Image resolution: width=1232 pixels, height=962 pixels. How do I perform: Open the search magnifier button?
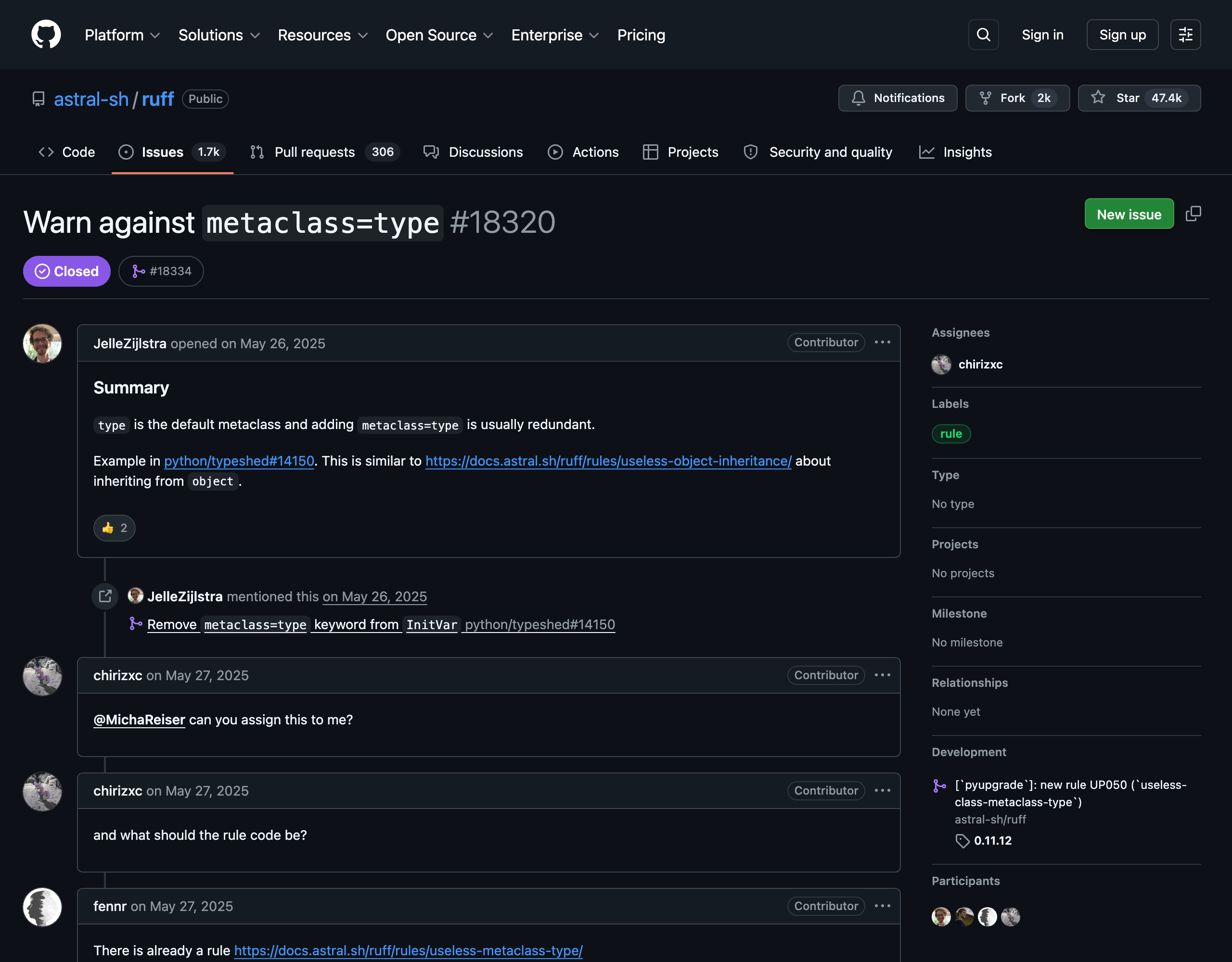coord(983,35)
